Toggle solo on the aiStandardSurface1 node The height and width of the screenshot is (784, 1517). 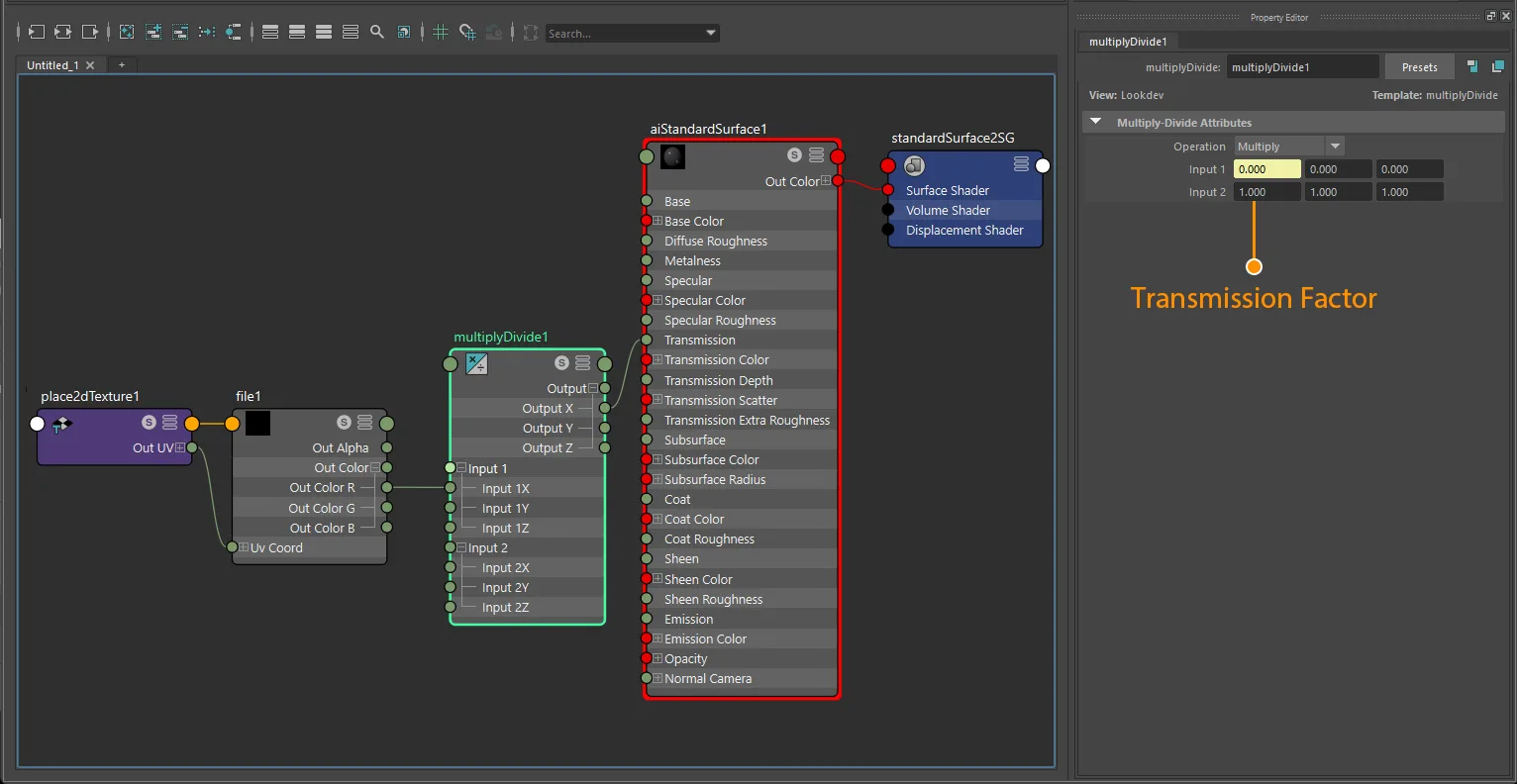point(794,155)
